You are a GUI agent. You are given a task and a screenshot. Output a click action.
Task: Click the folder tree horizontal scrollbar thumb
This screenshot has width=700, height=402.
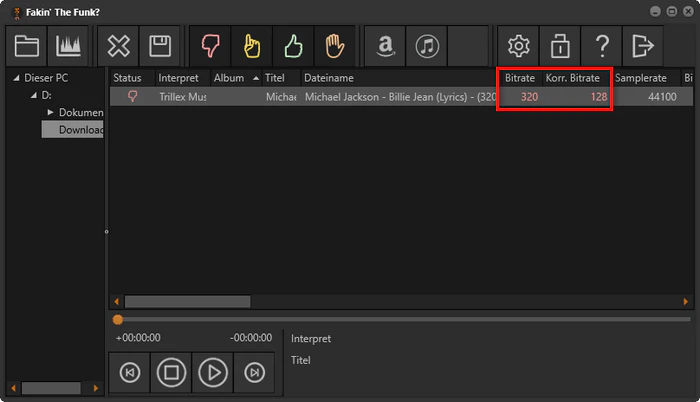51,388
